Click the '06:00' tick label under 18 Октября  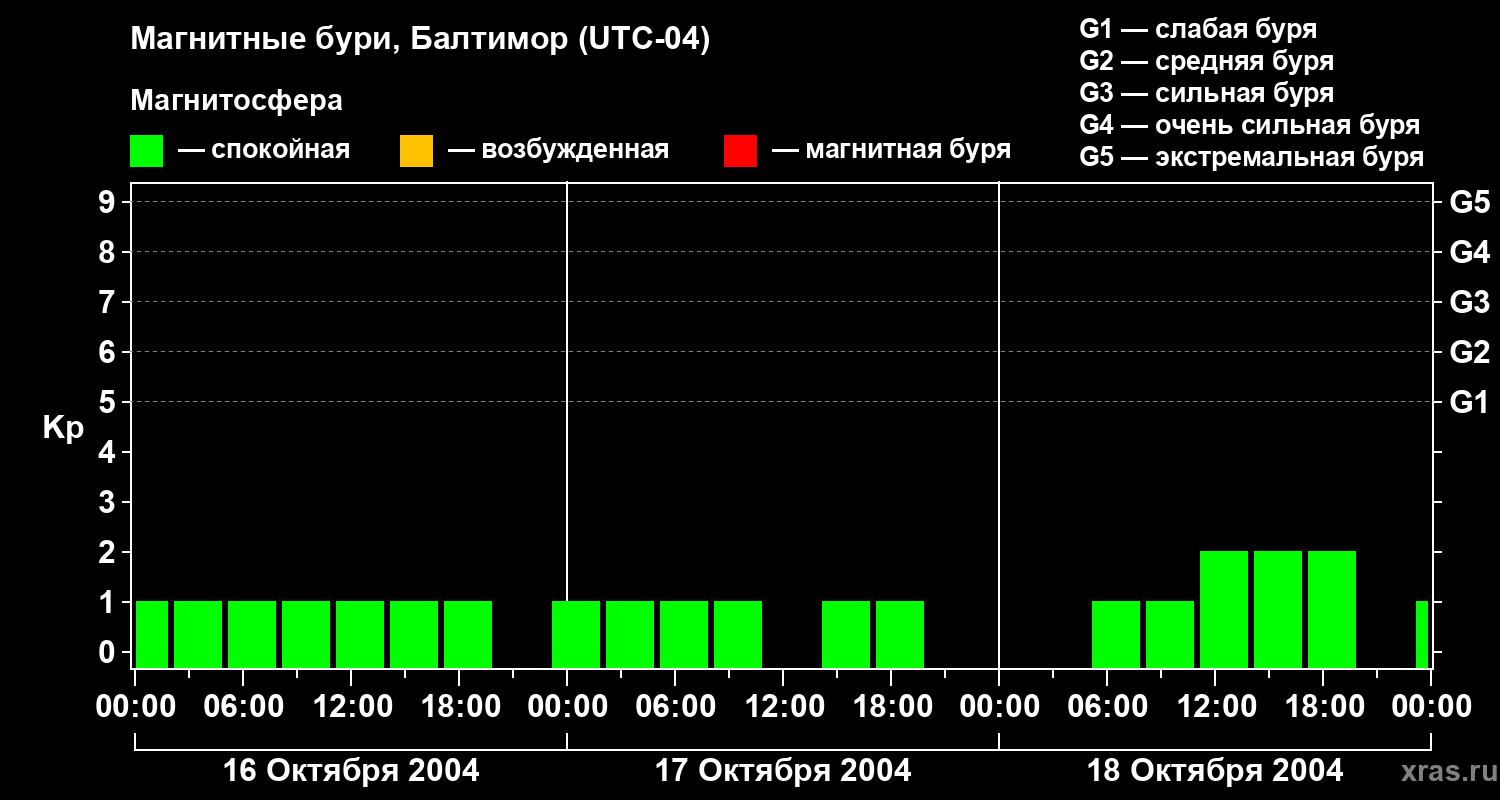point(1107,707)
